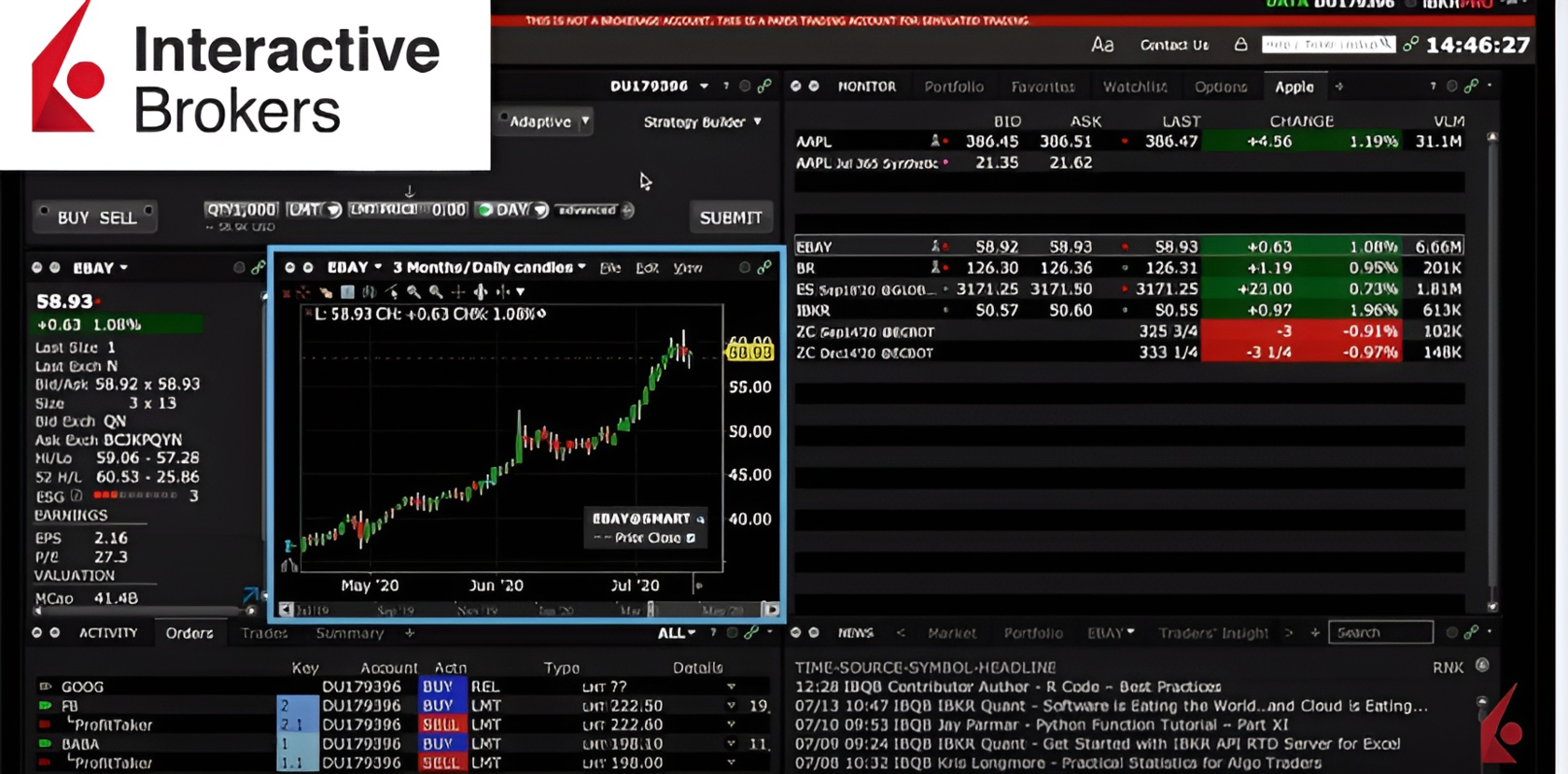Click the help question mark in Activity panel header
The width and height of the screenshot is (1568, 774).
(x=713, y=633)
